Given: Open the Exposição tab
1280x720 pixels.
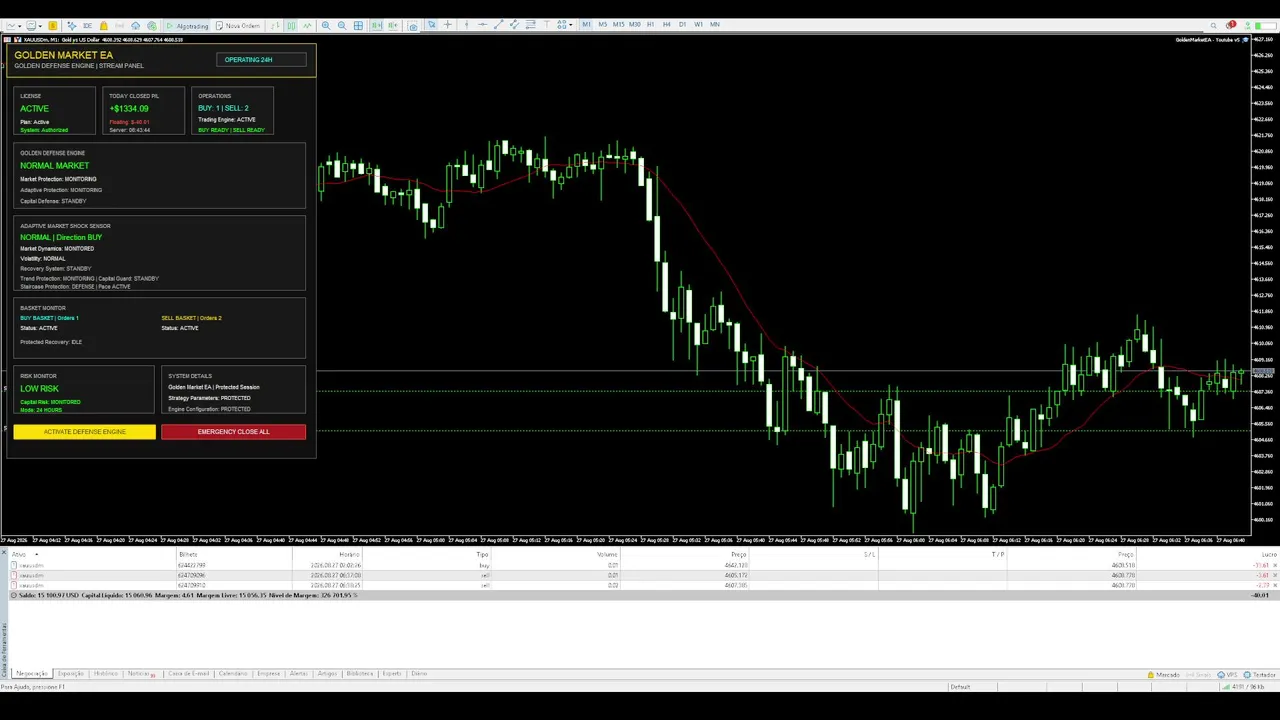Looking at the screenshot, I should pyautogui.click(x=71, y=674).
